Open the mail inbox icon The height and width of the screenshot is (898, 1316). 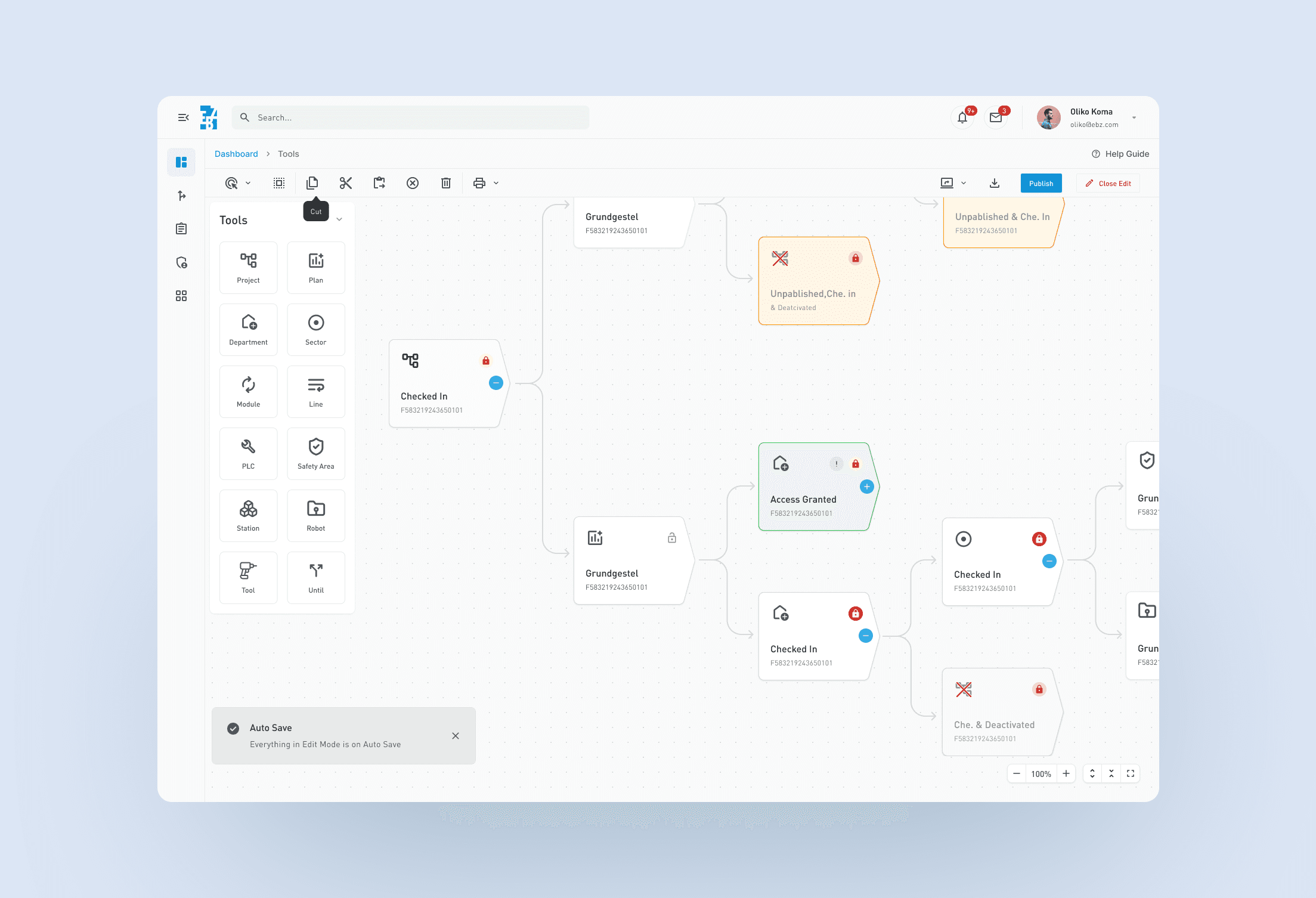tap(996, 117)
